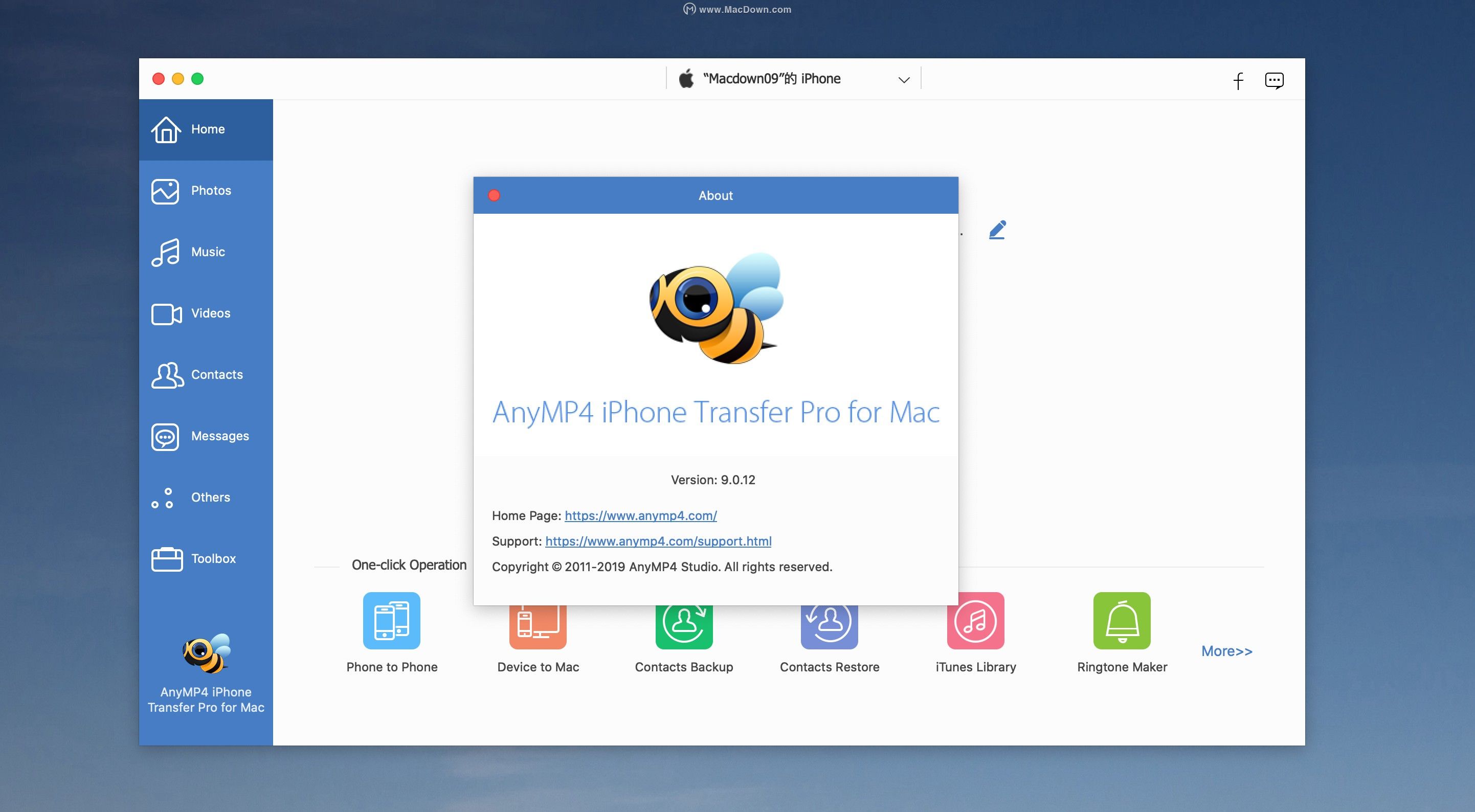The width and height of the screenshot is (1475, 812).
Task: Open the anymp4.com support link
Action: 659,541
